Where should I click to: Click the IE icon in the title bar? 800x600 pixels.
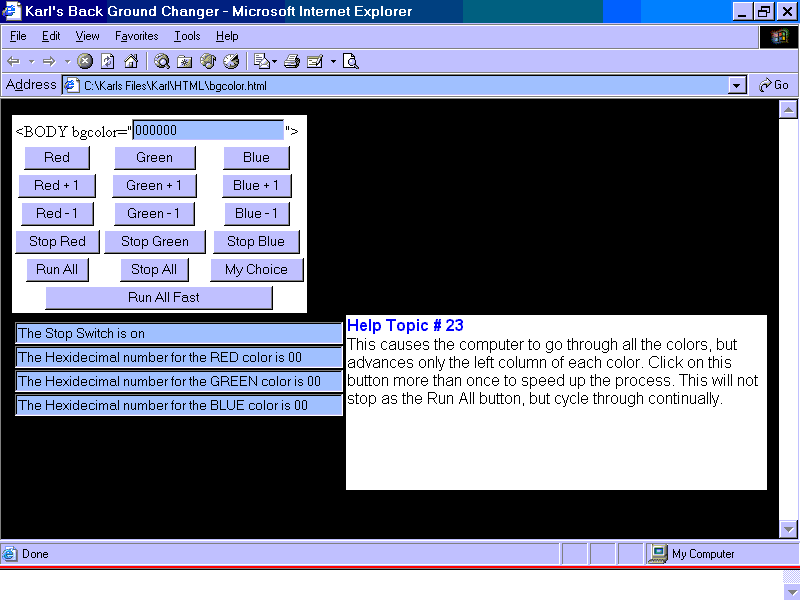pyautogui.click(x=11, y=11)
